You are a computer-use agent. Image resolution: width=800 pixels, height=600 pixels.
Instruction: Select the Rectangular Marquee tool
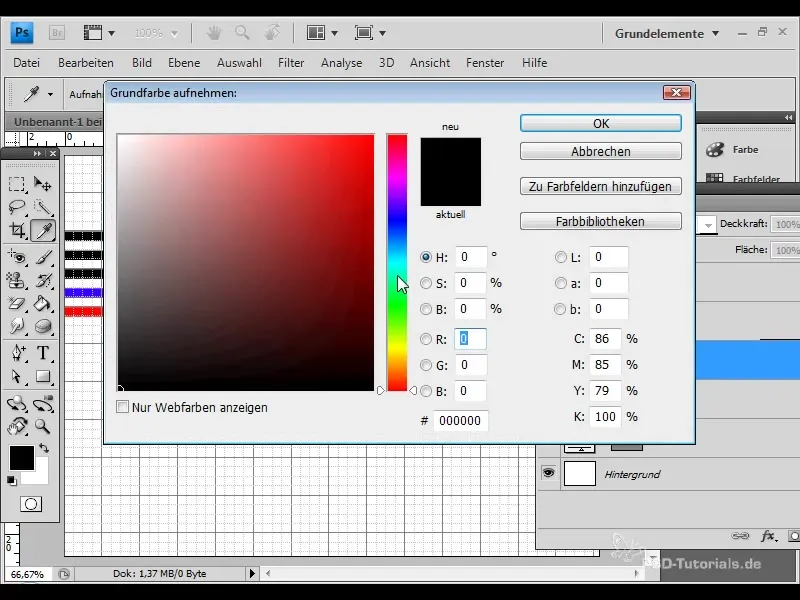17,184
